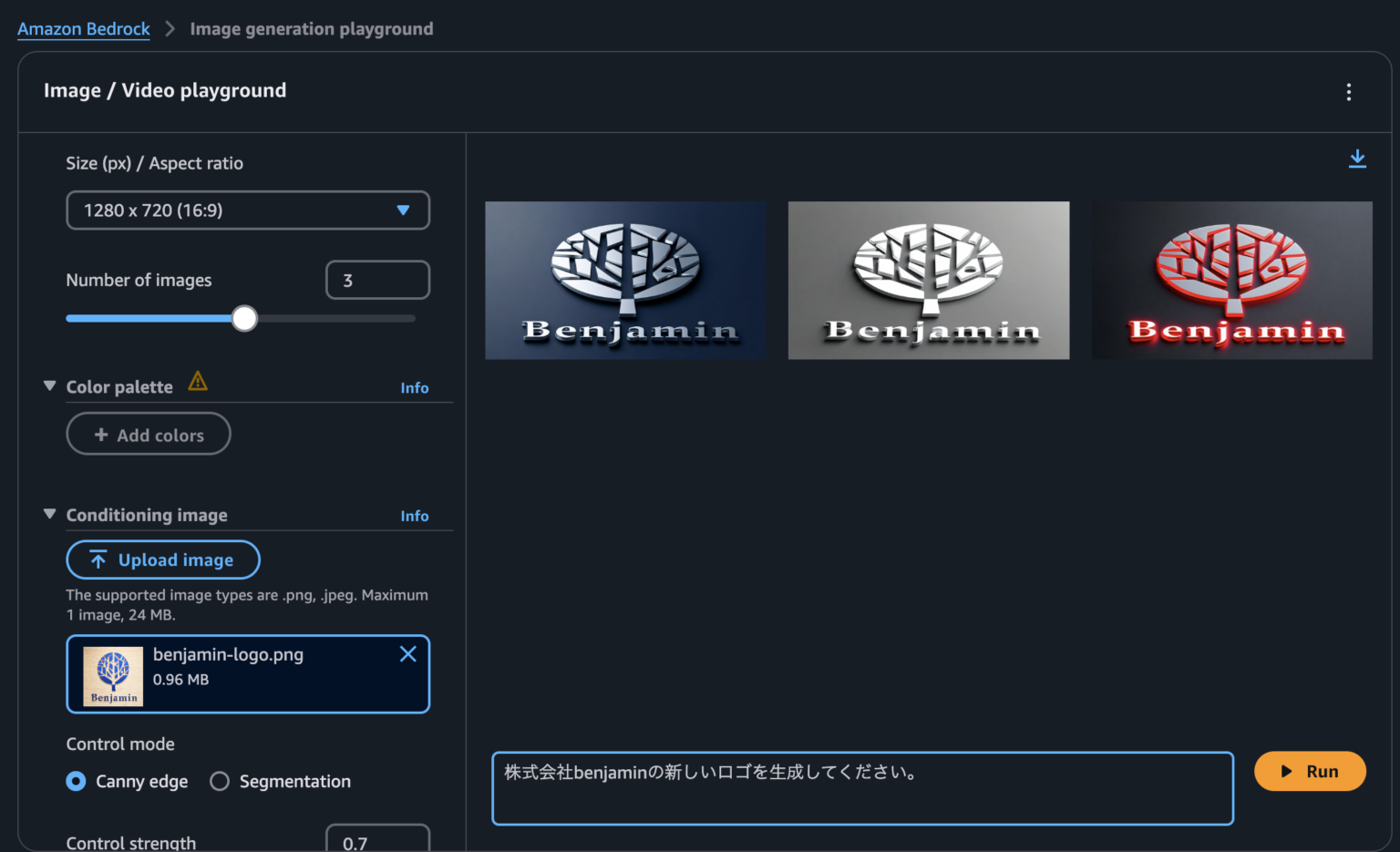The width and height of the screenshot is (1400, 852).
Task: Click the play icon inside the Run button
Action: pyautogui.click(x=1285, y=771)
